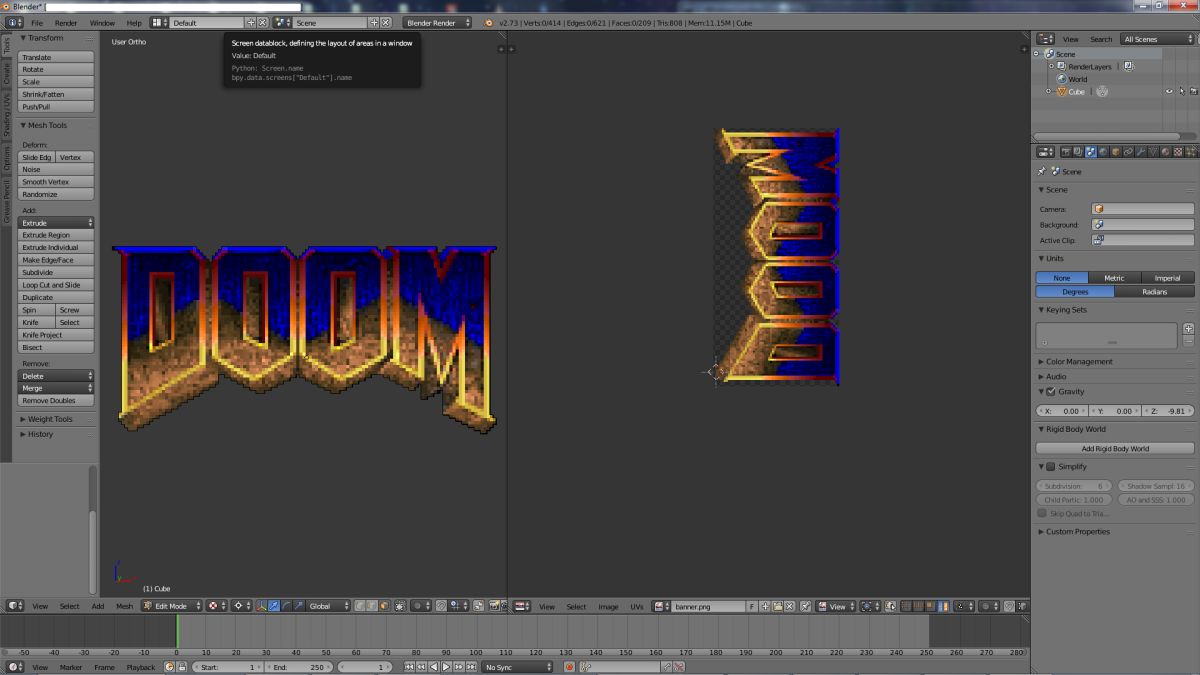
Task: Open the Blender Render engine dropdown
Action: tap(437, 22)
